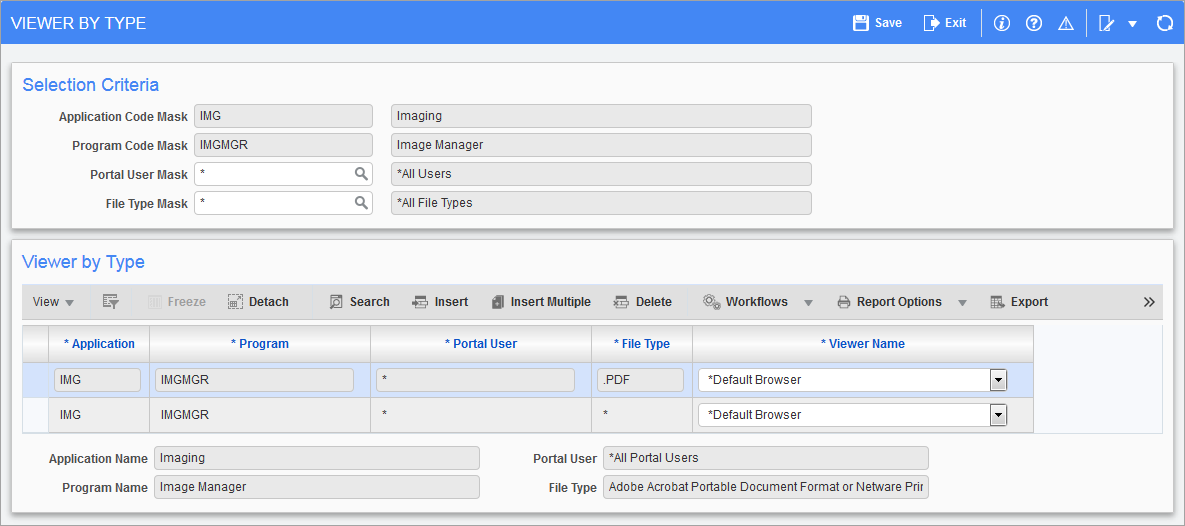Viewport: 1185px width, 526px height.
Task: Open the File Type Mask search lookup
Action: 361,203
